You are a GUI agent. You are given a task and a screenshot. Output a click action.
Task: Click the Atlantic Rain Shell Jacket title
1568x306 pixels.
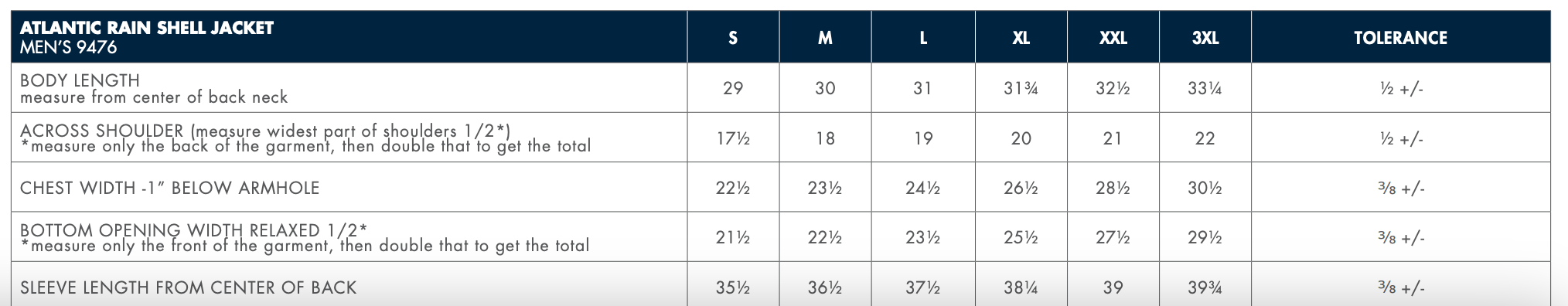click(x=147, y=28)
